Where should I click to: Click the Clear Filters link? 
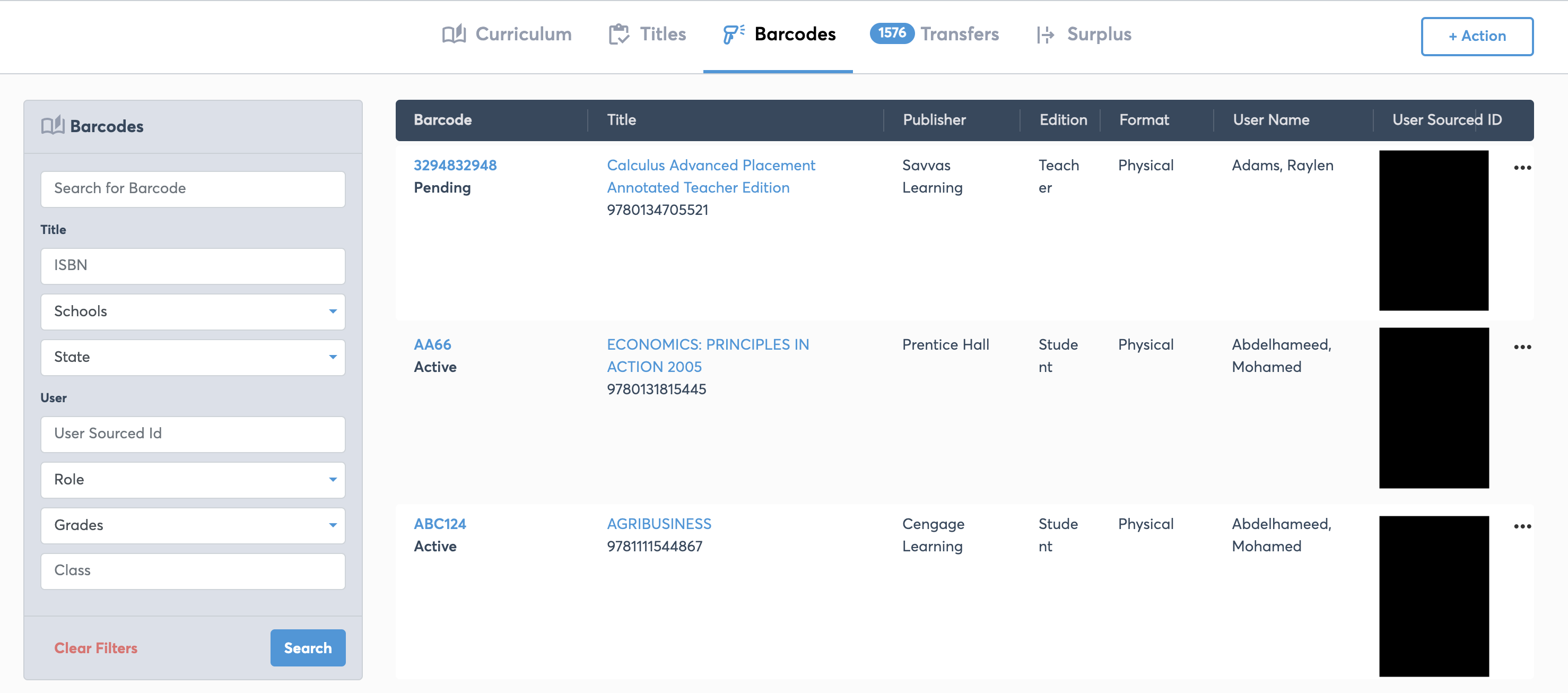pos(95,648)
